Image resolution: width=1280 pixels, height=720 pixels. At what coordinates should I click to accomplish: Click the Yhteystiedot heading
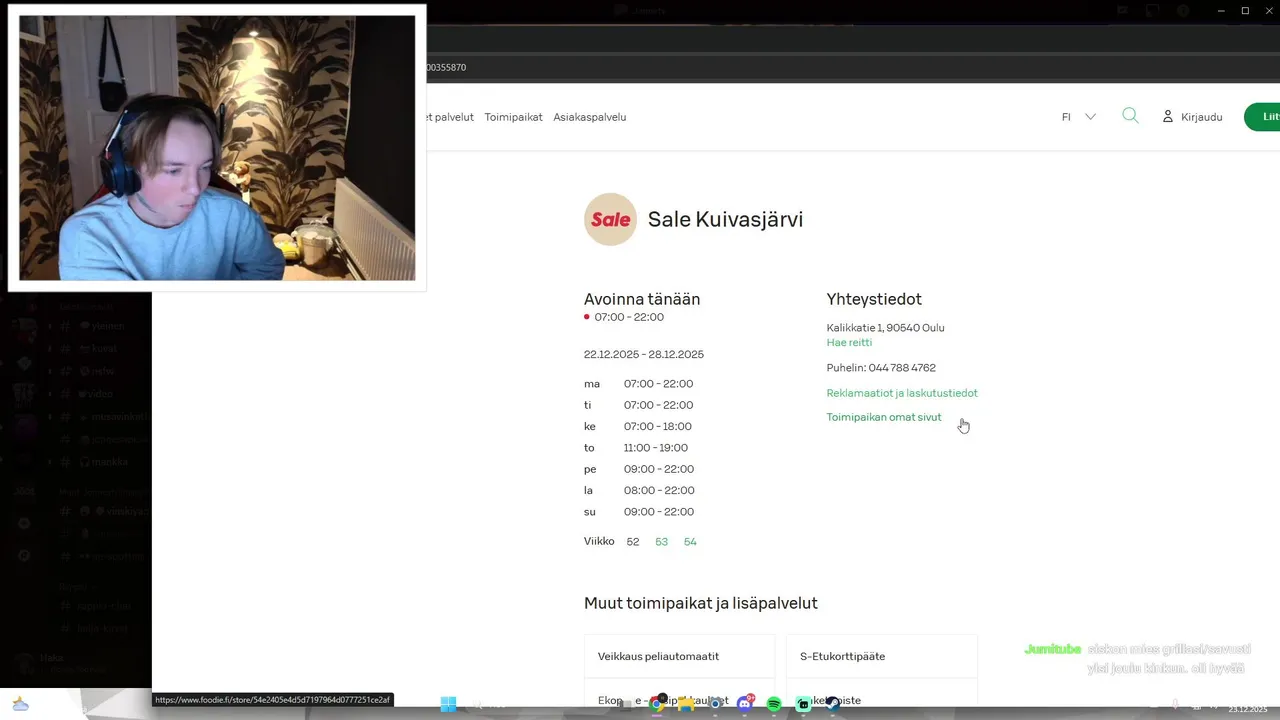(x=874, y=299)
